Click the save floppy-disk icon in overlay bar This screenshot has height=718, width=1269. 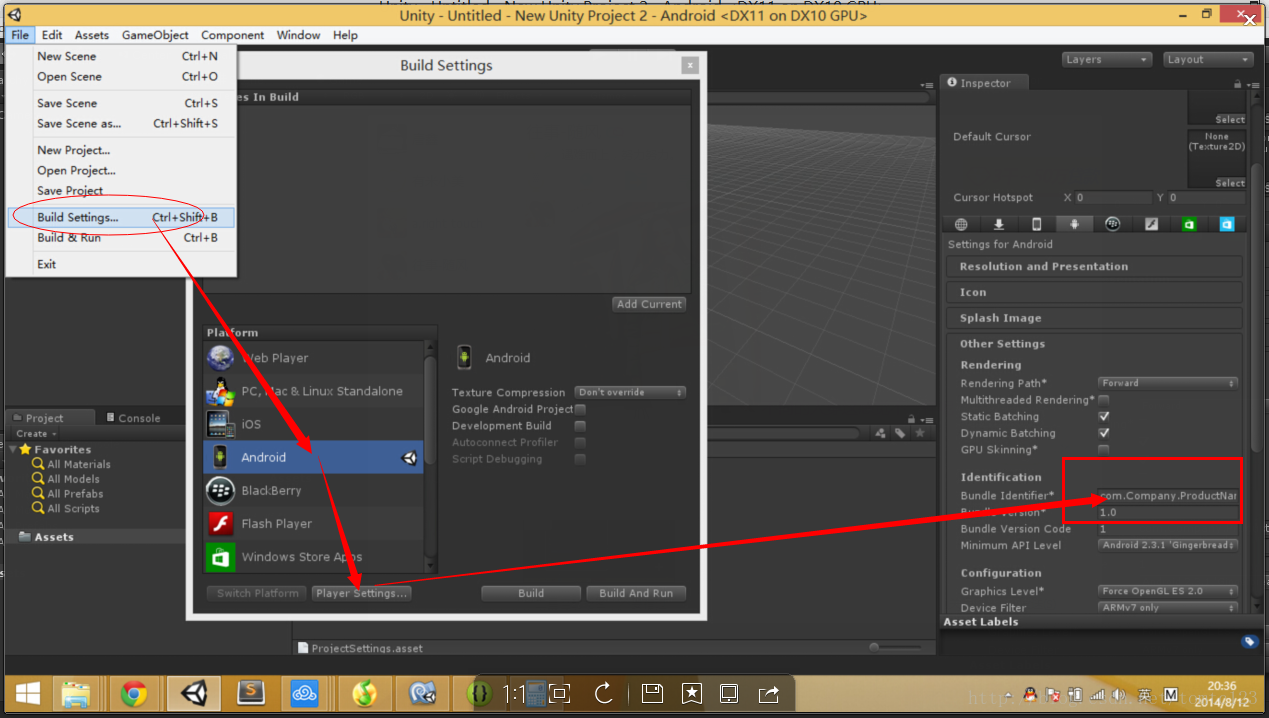[652, 693]
